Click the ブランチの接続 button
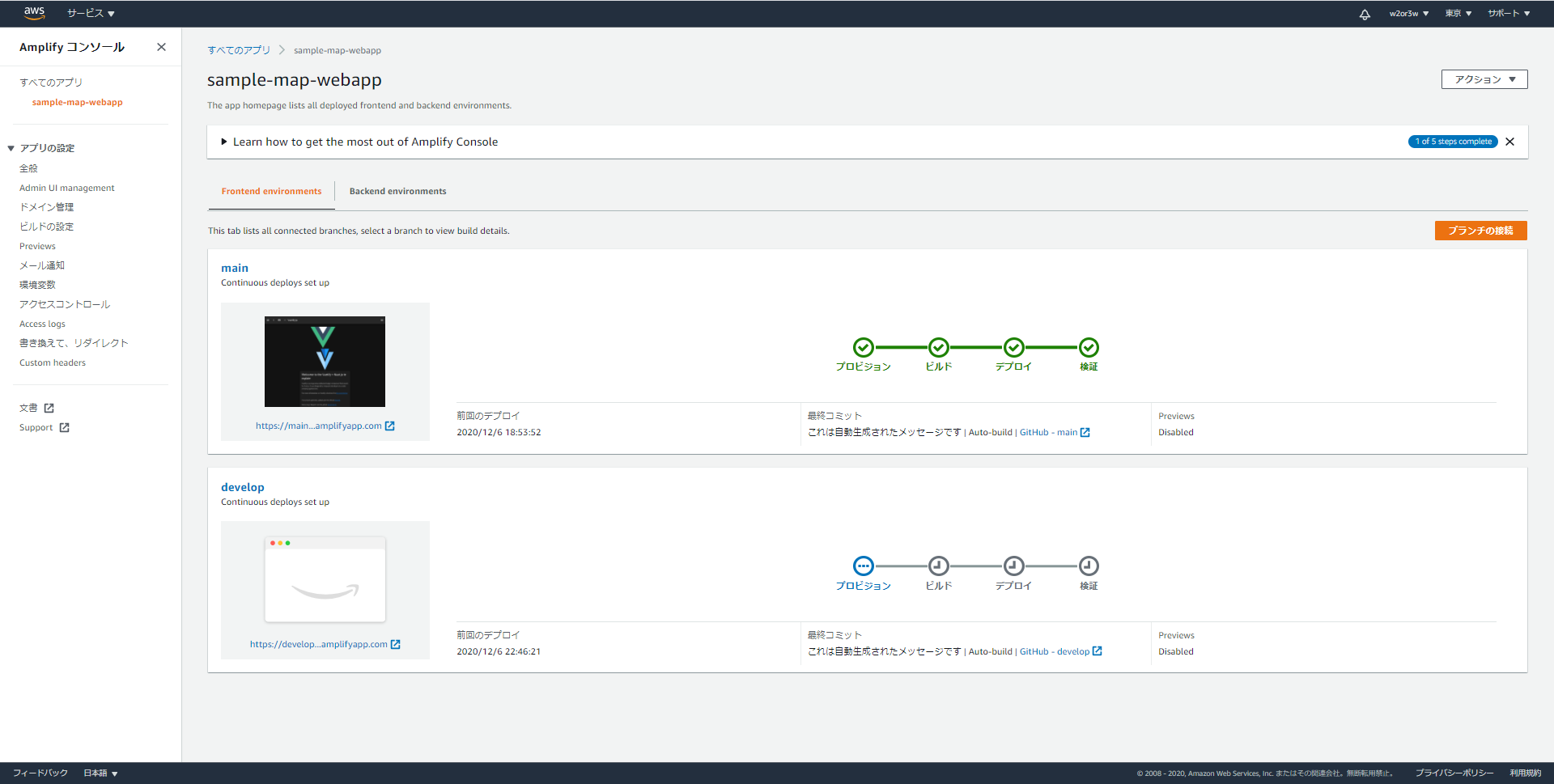The height and width of the screenshot is (784, 1554). click(1480, 231)
